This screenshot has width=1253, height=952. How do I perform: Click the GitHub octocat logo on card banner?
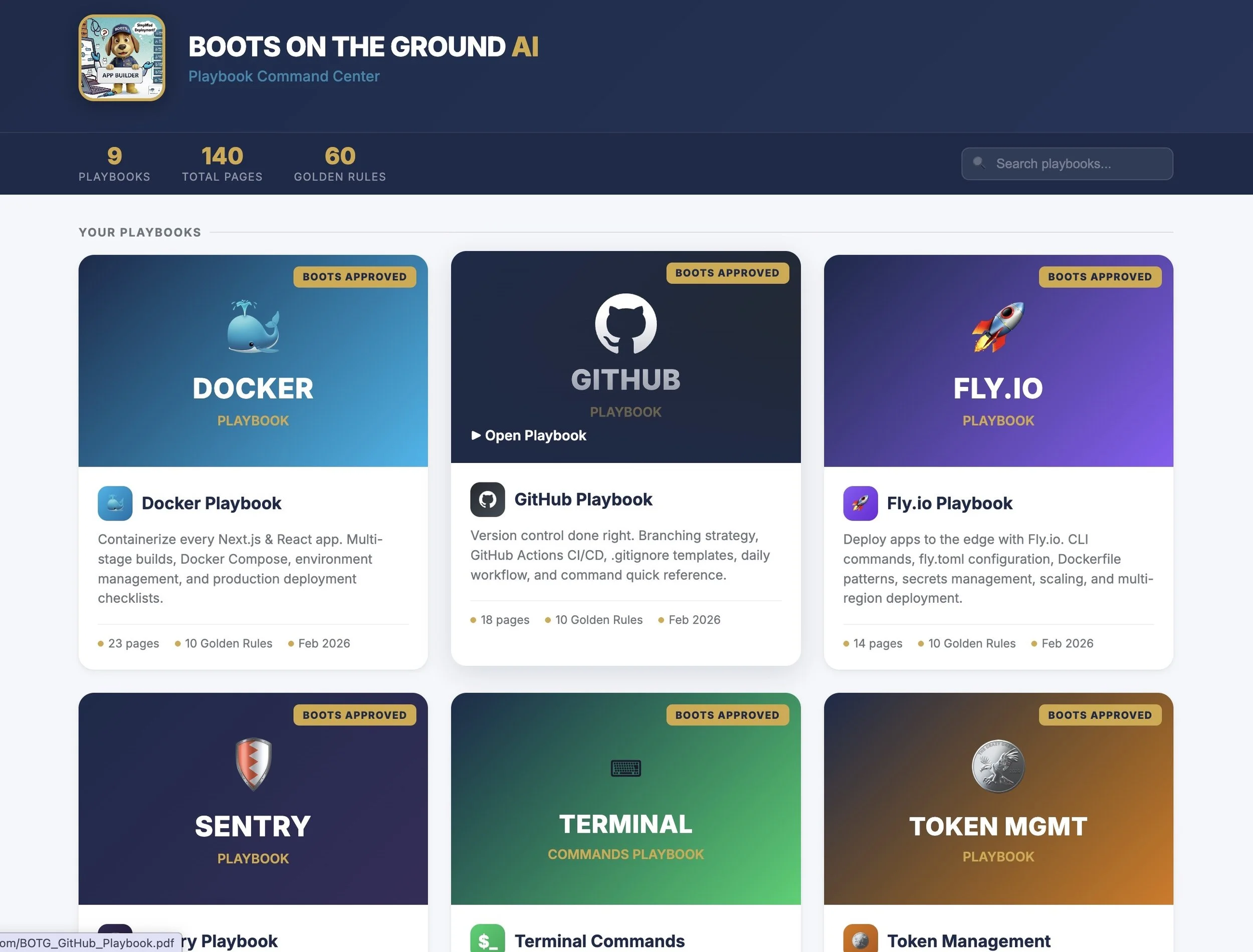[x=625, y=324]
